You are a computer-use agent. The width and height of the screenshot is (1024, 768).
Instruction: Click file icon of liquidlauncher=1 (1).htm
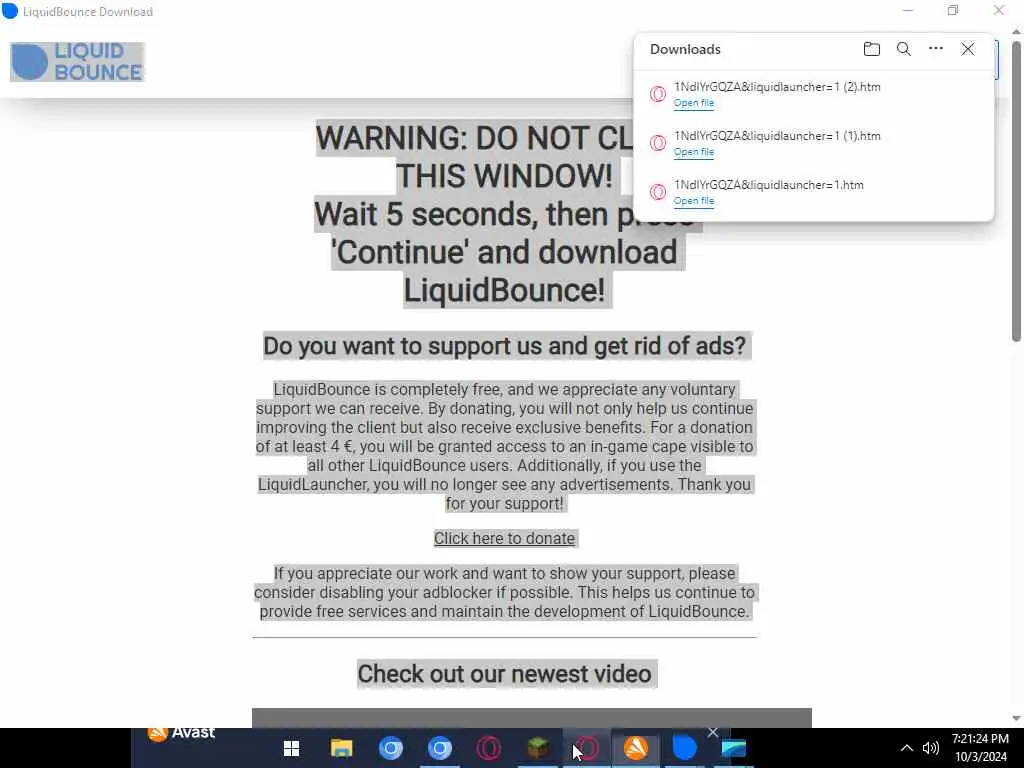tap(658, 143)
